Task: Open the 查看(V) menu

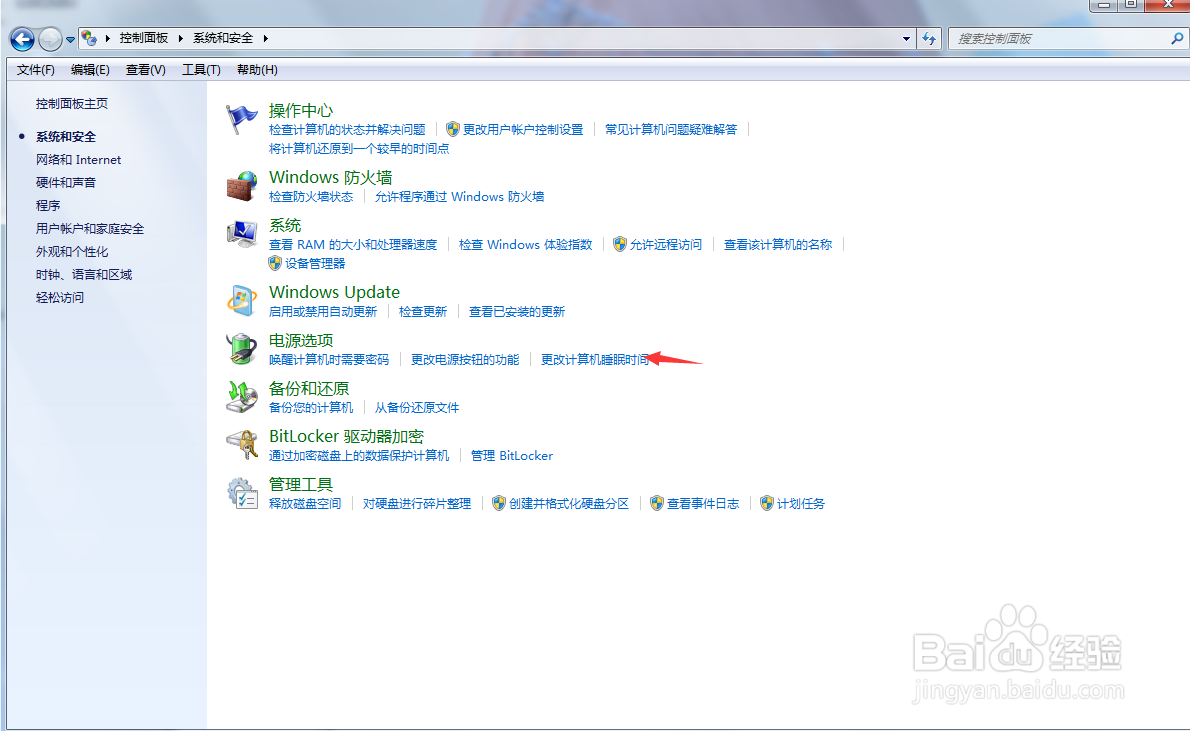Action: [x=146, y=70]
